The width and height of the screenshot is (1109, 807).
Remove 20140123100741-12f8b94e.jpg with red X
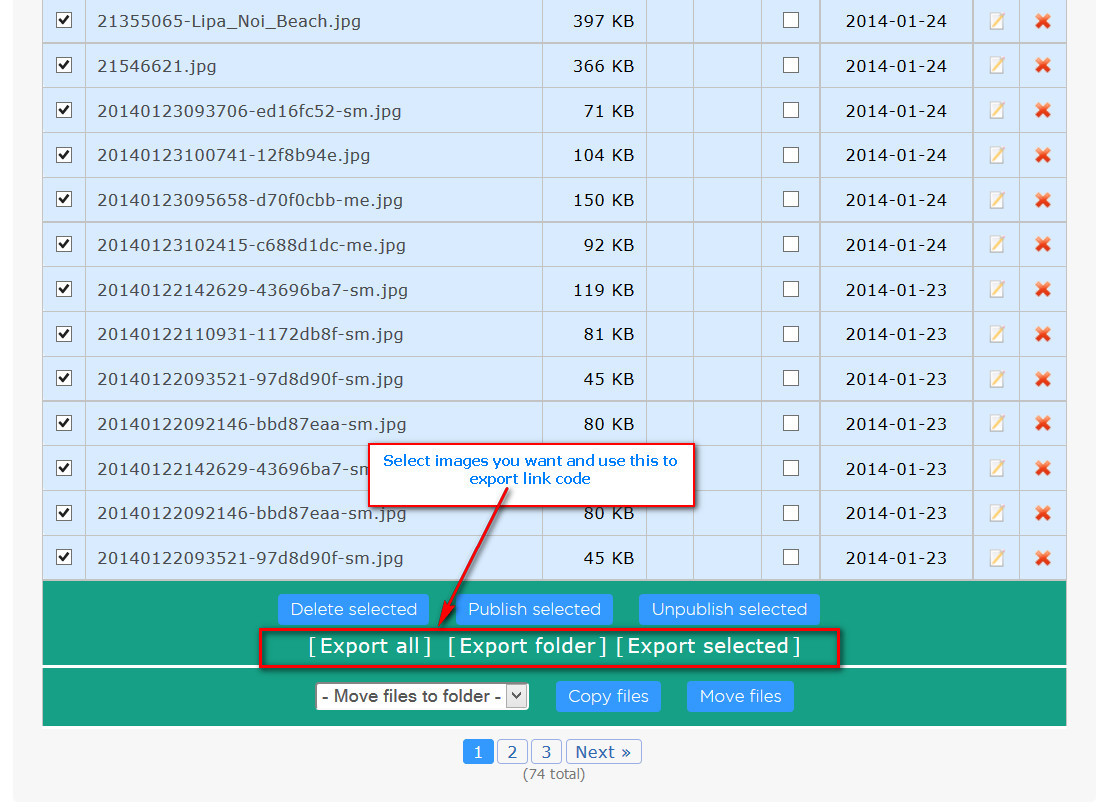point(1042,155)
